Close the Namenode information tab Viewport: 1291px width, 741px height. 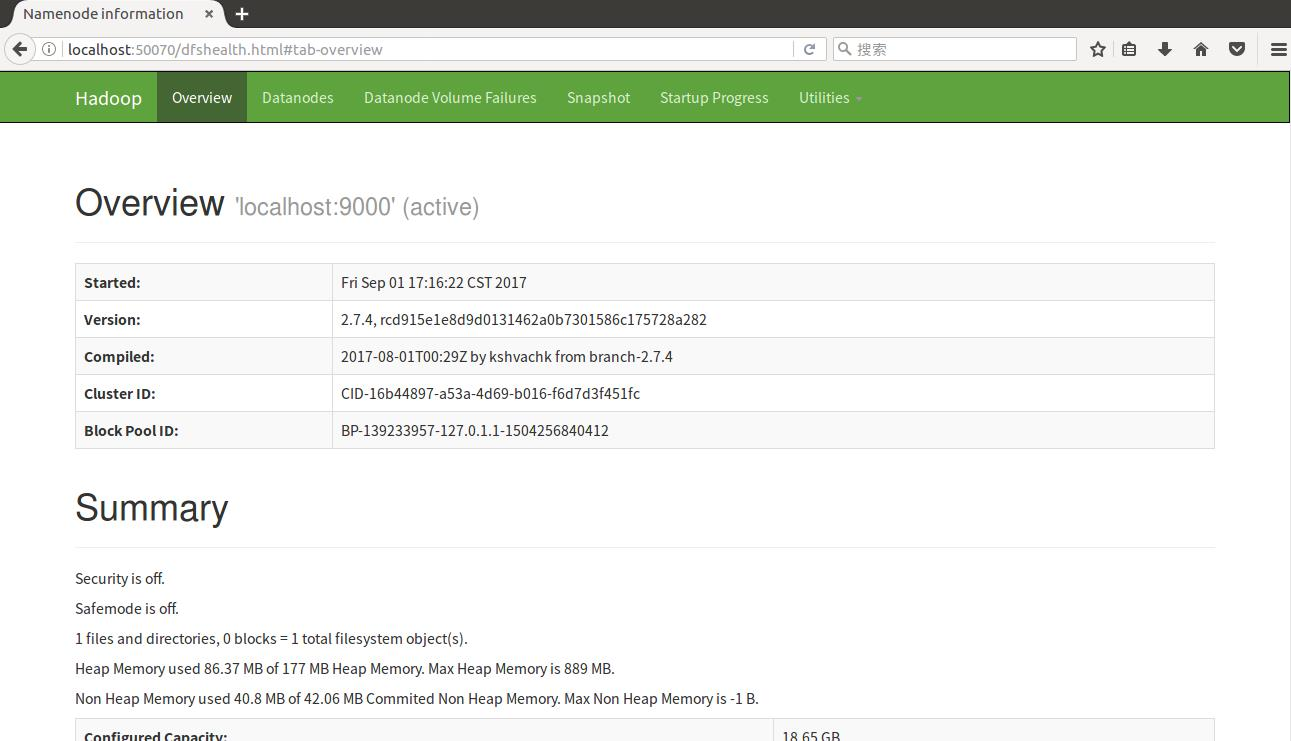tap(209, 14)
